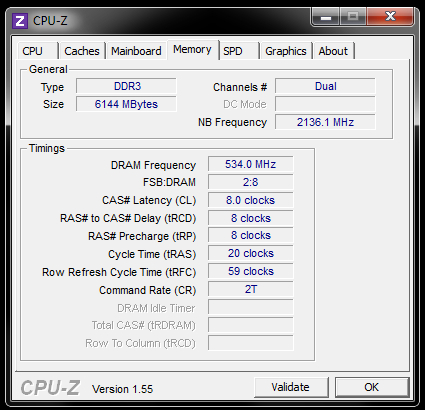
Task: Click the RAS# Precharge value 8 clocks
Action: [251, 235]
